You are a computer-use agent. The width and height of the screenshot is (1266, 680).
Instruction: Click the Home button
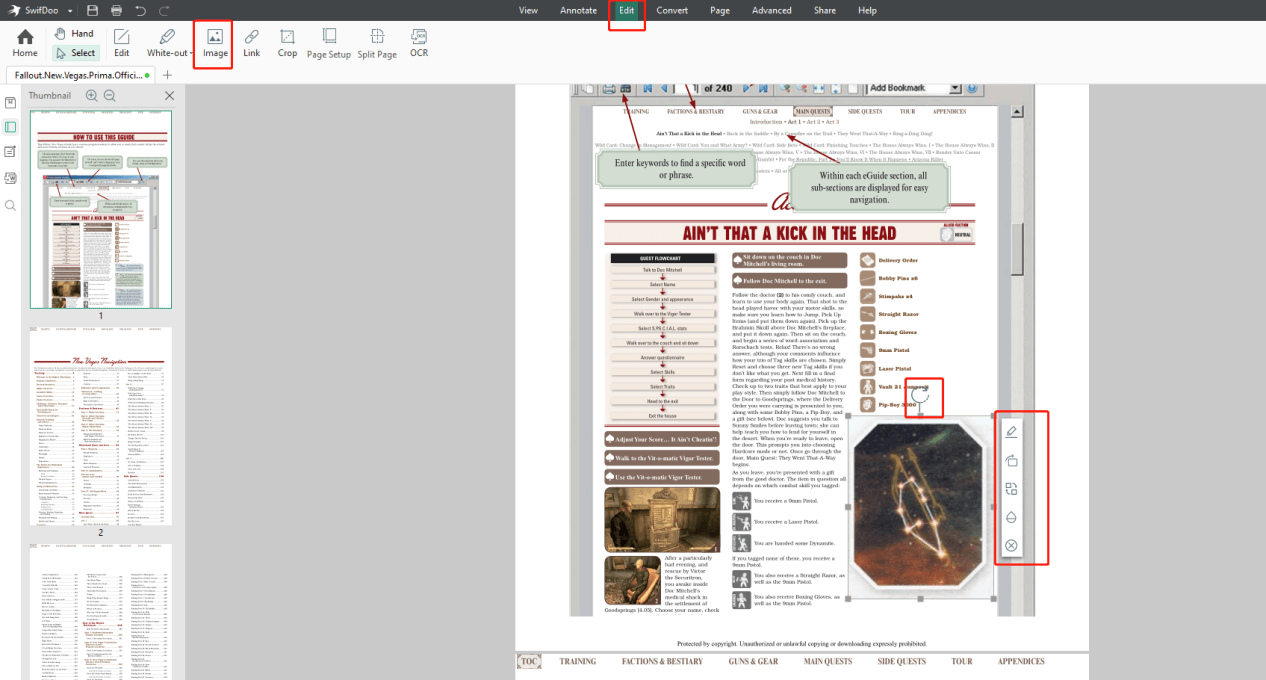pyautogui.click(x=24, y=40)
